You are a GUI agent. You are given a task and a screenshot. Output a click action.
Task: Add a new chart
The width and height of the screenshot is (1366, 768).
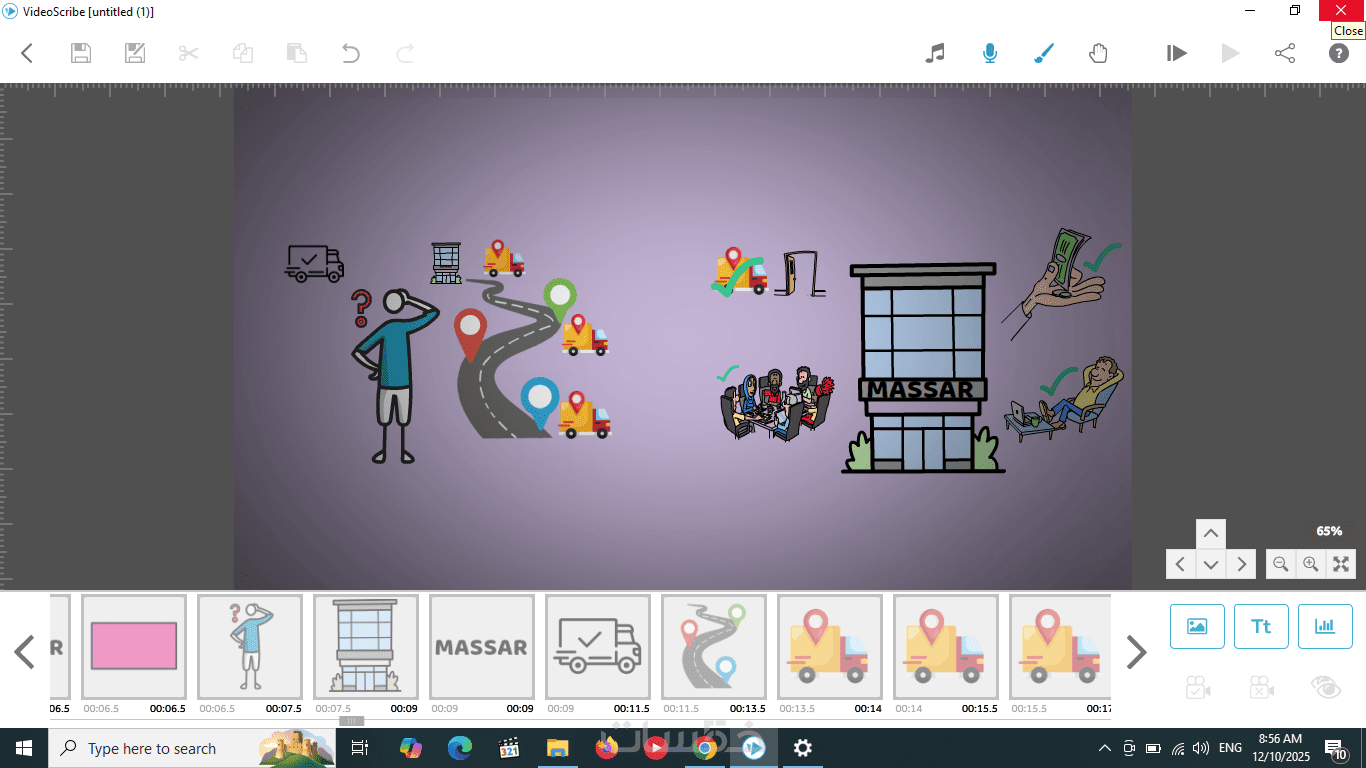click(x=1325, y=626)
